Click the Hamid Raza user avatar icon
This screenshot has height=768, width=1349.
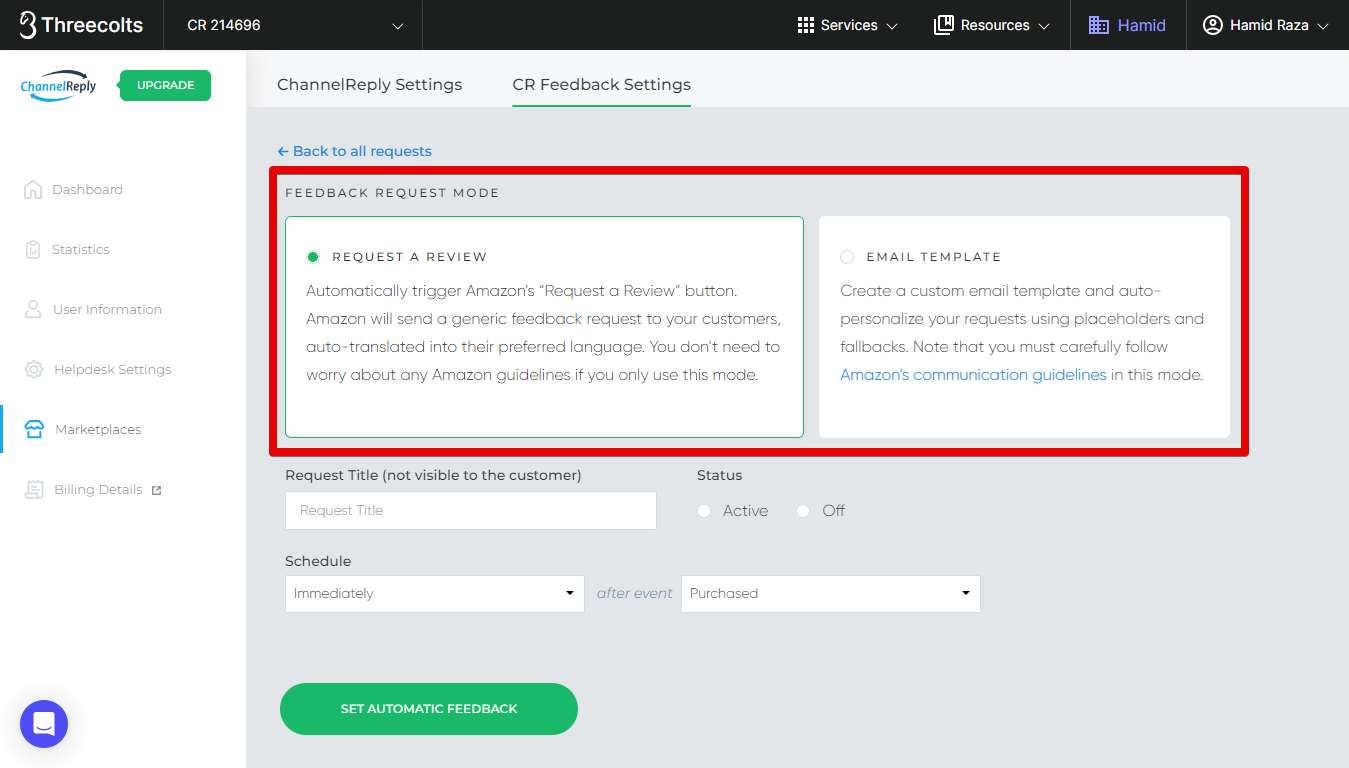(1212, 25)
